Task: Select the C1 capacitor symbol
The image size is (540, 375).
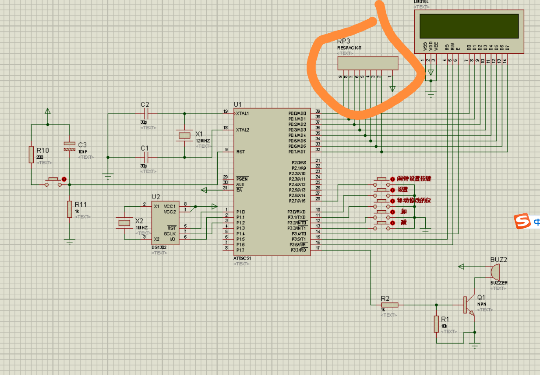Action: point(146,157)
